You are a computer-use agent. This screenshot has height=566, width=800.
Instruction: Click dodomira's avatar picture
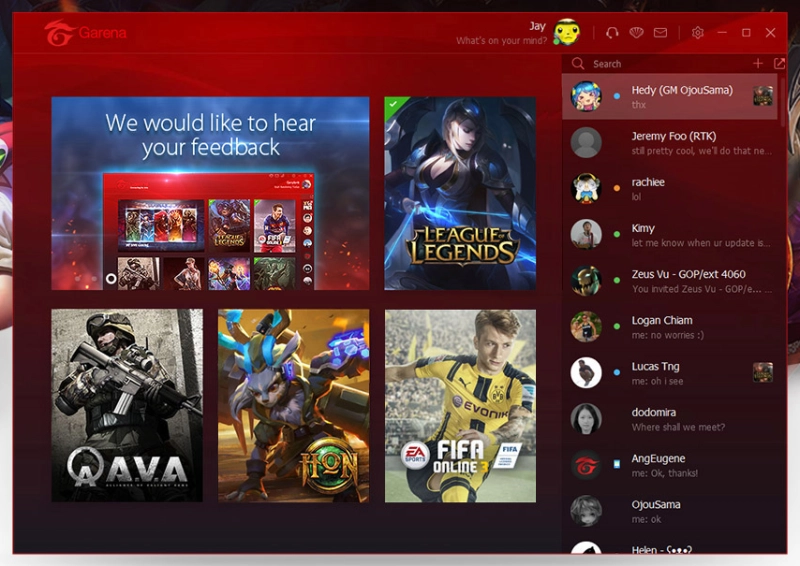[x=586, y=419]
